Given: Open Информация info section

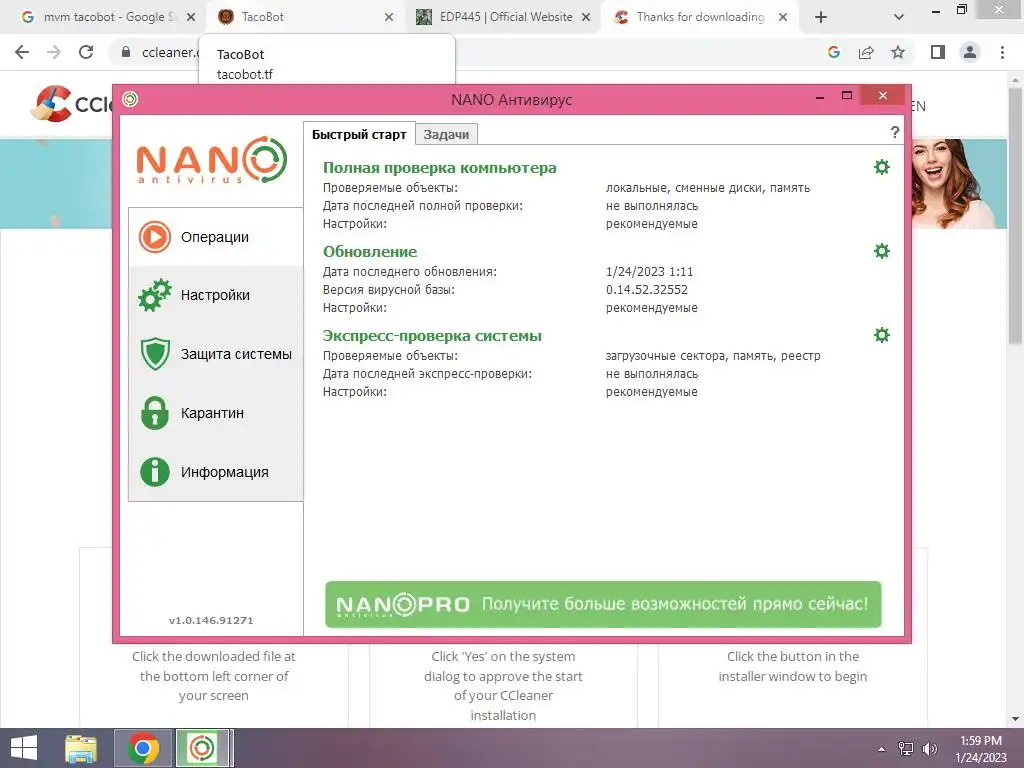Looking at the screenshot, I should pos(216,472).
